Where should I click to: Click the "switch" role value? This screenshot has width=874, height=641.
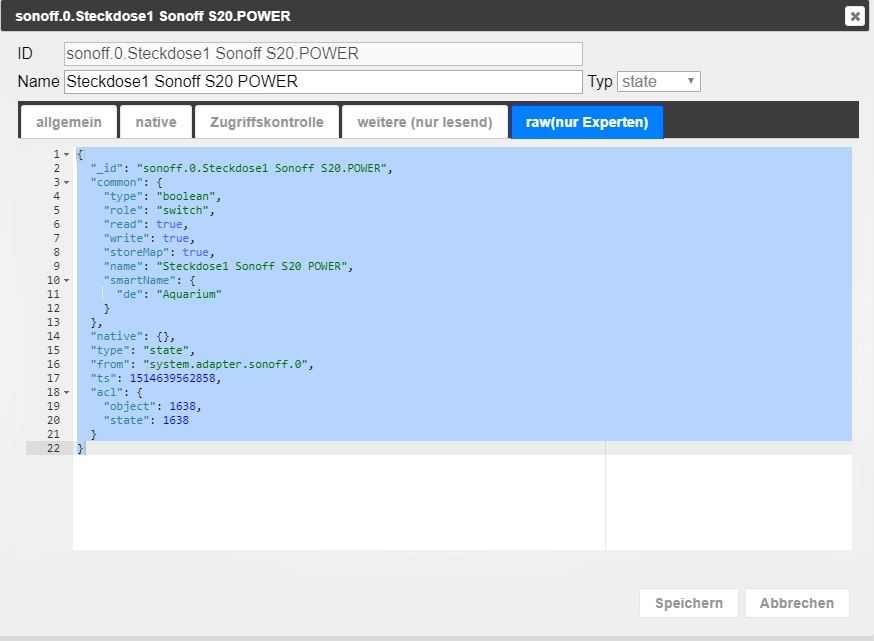point(182,210)
